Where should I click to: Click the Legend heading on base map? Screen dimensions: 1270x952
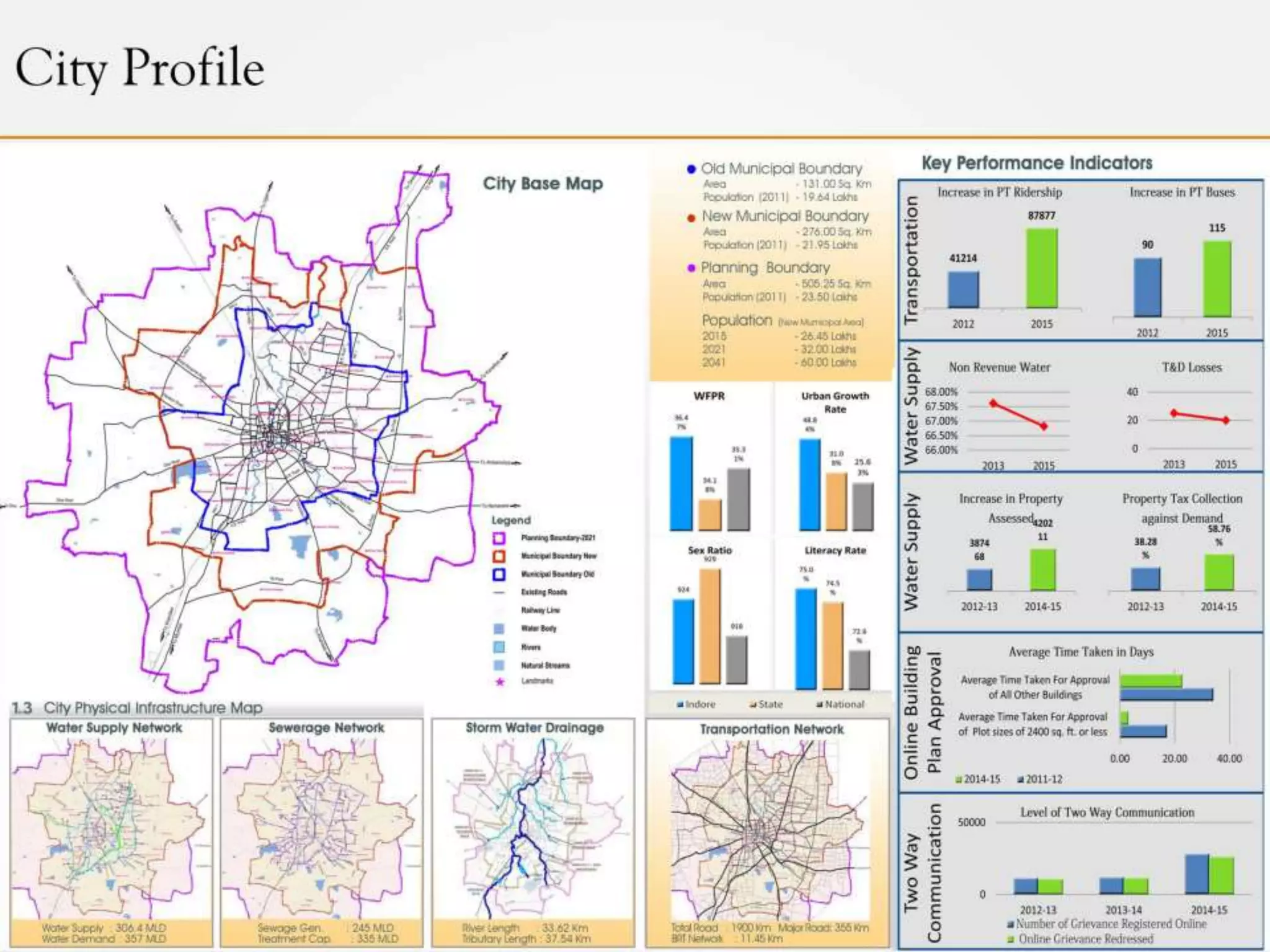click(x=511, y=520)
